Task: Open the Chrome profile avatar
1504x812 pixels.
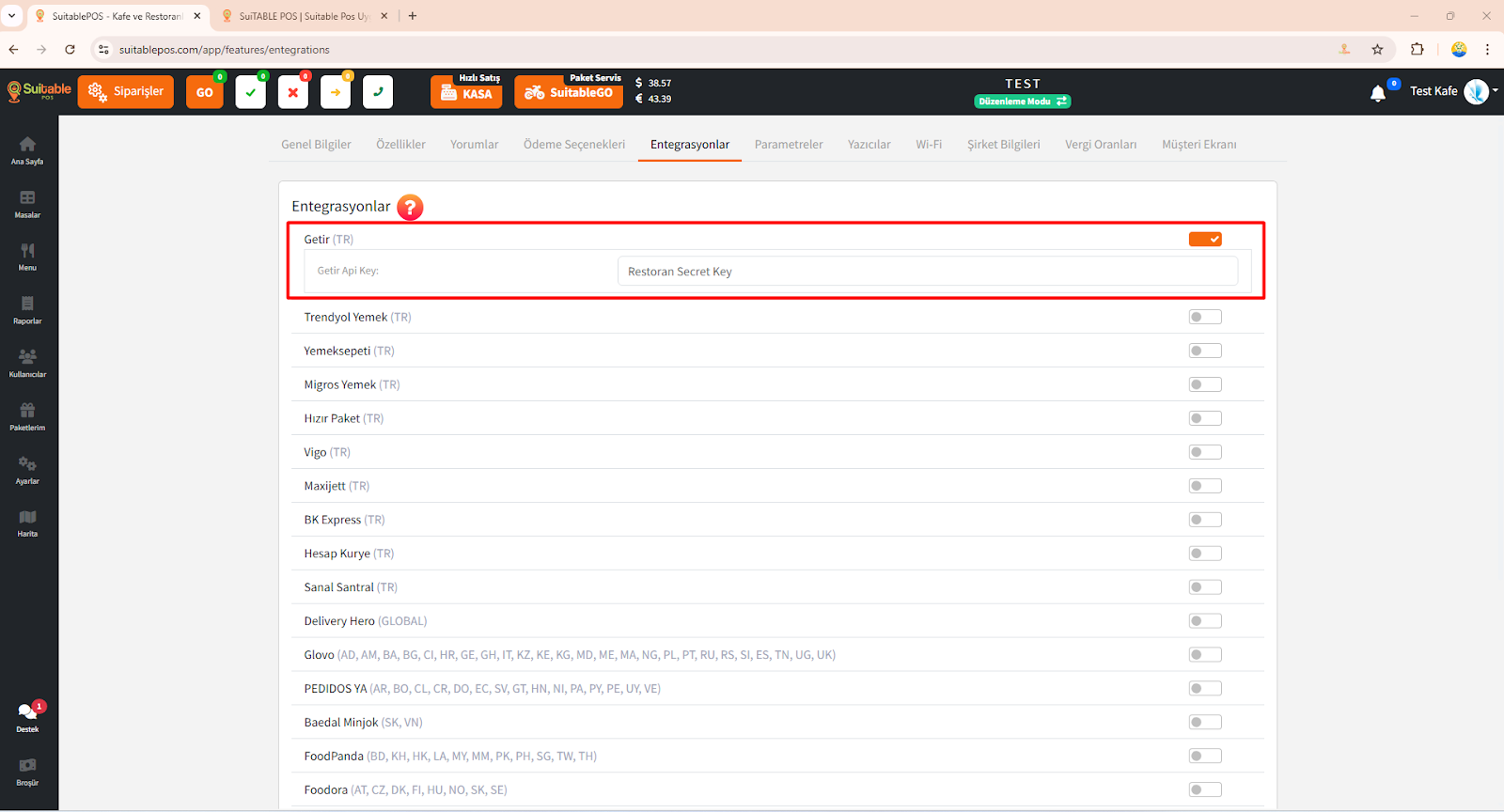Action: tap(1459, 49)
